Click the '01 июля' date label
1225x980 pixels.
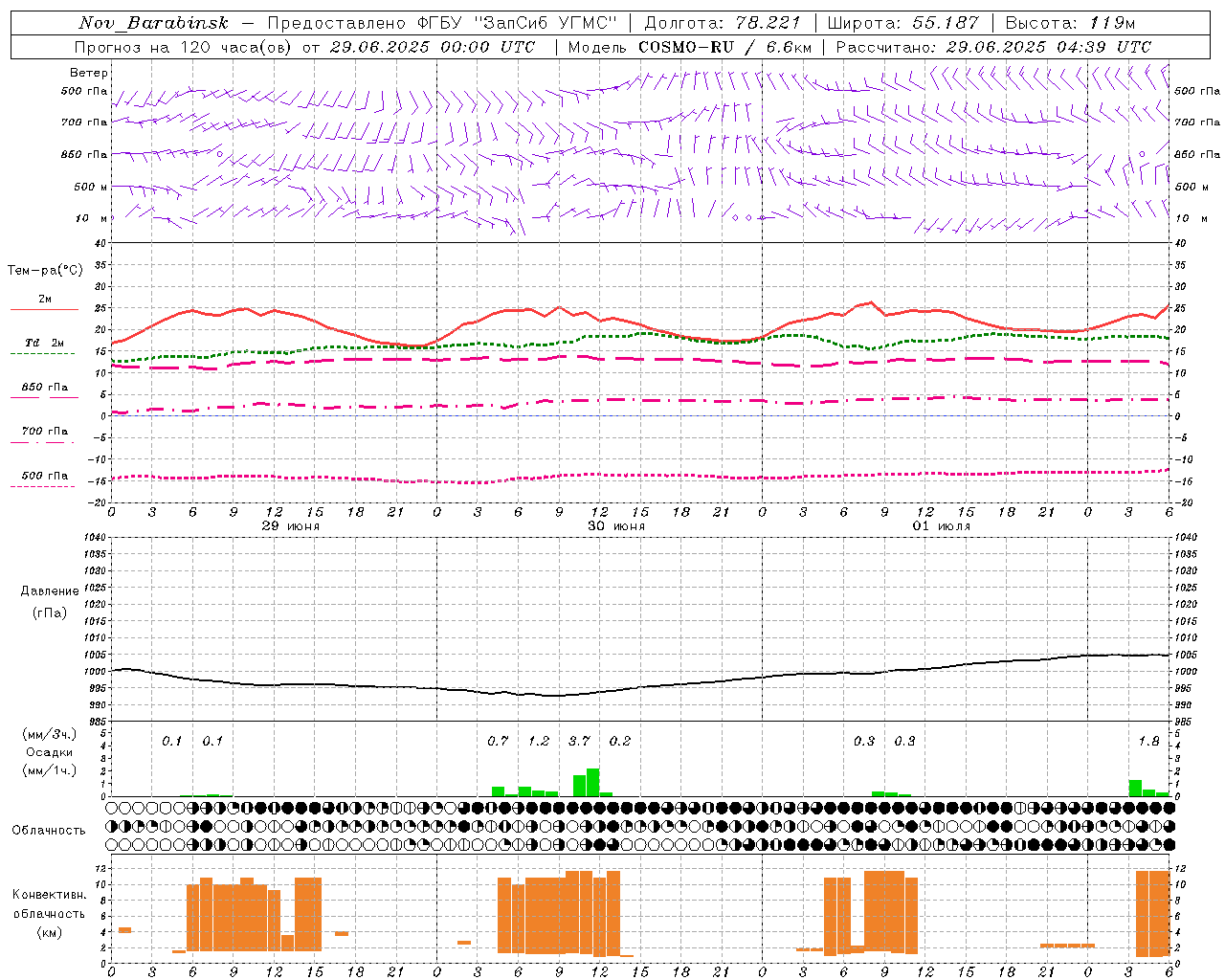(x=941, y=526)
